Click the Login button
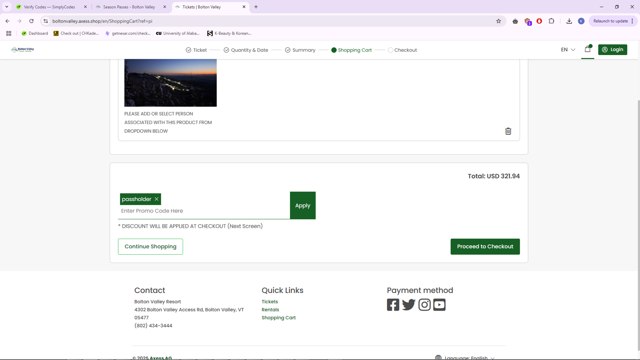 tap(613, 49)
